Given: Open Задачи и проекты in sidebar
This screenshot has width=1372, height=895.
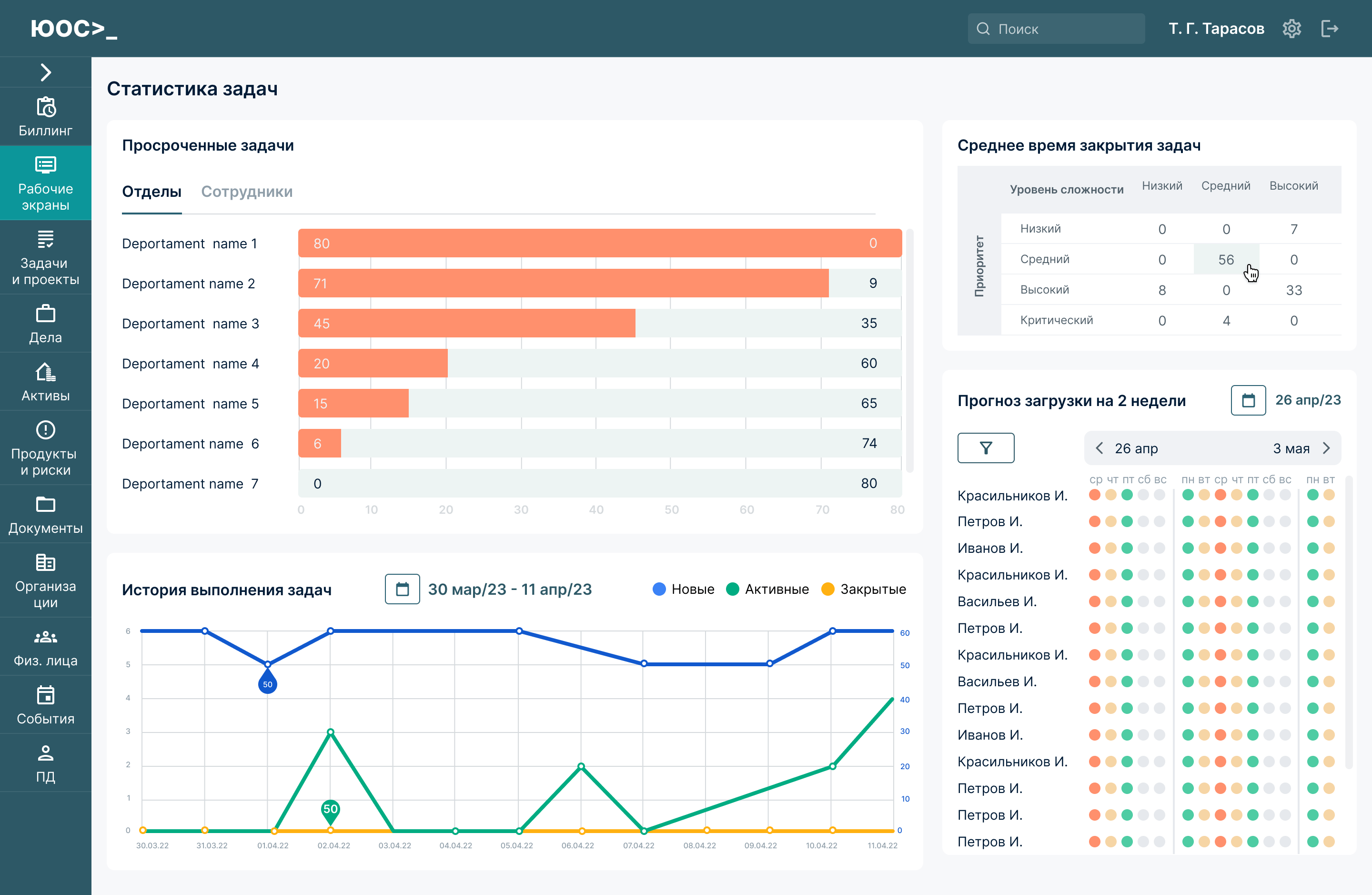Looking at the screenshot, I should click(46, 256).
